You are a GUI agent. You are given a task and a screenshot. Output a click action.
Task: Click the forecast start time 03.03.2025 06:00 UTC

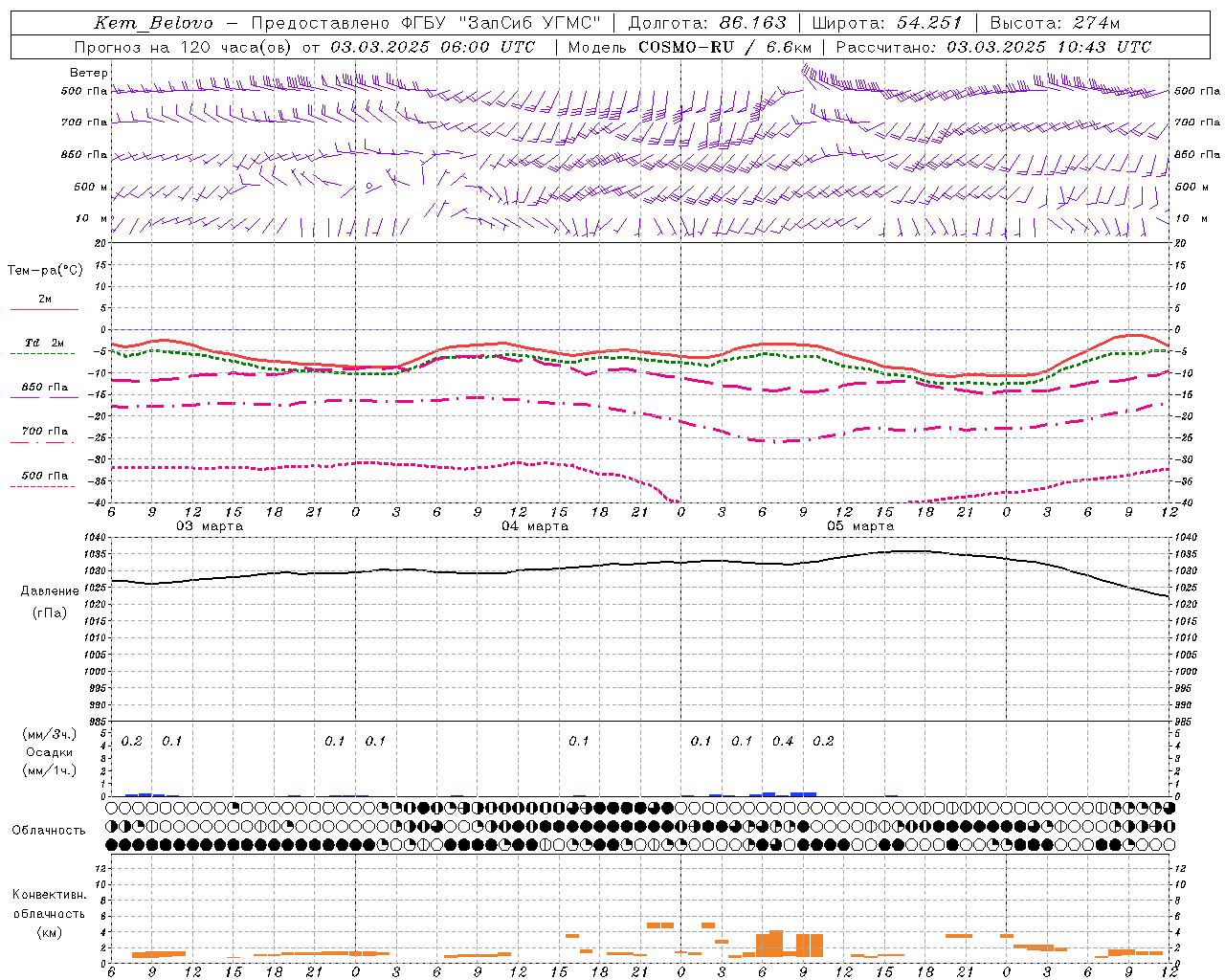coord(432,47)
